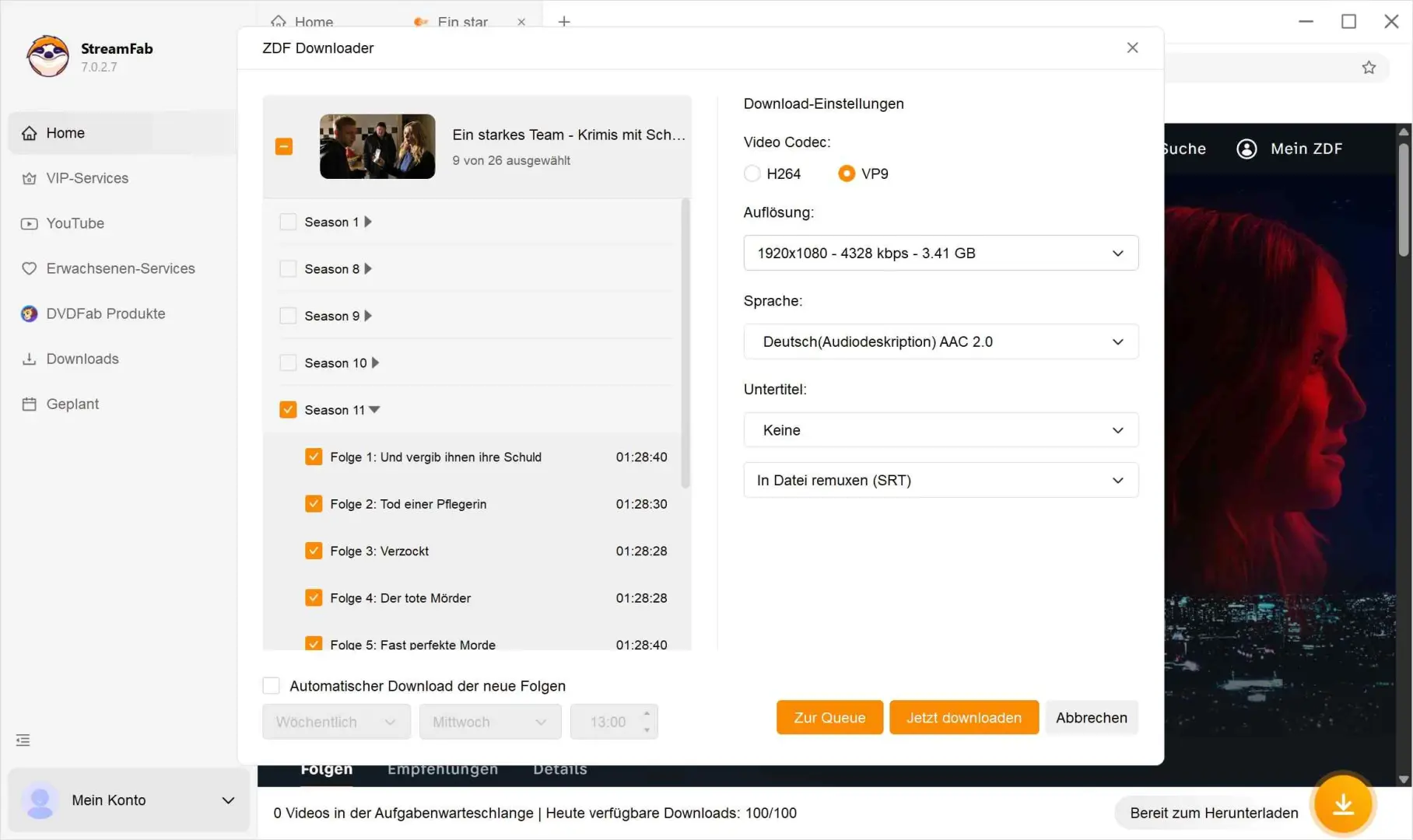Uncheck Folge 4: Der tote Mörder
This screenshot has width=1413, height=840.
314,597
